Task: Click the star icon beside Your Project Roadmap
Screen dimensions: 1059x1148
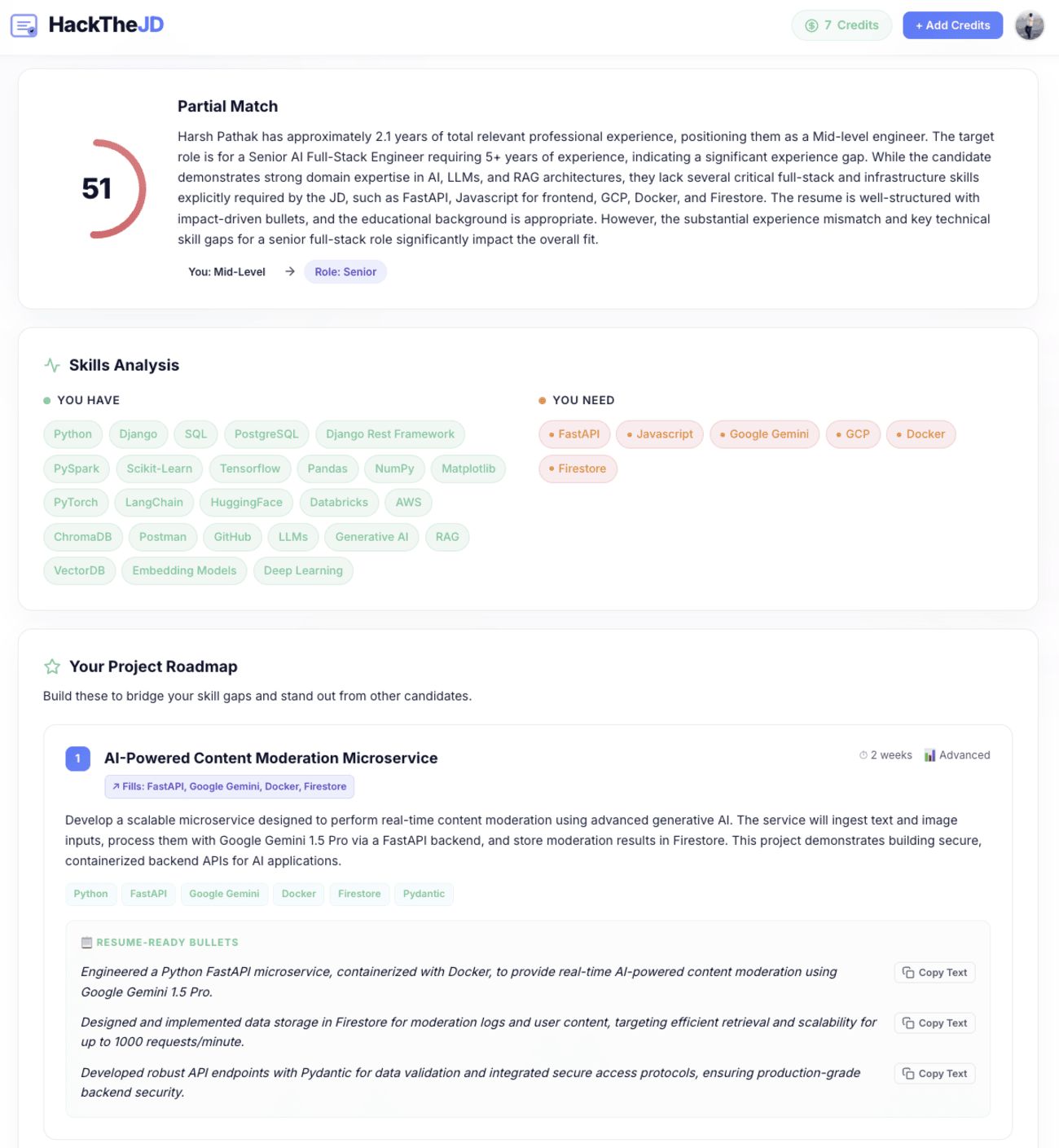Action: 52,666
